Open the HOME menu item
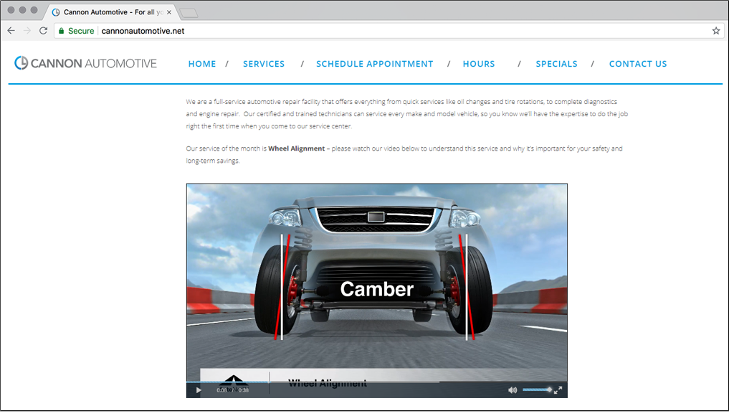The height and width of the screenshot is (412, 729). pos(202,64)
